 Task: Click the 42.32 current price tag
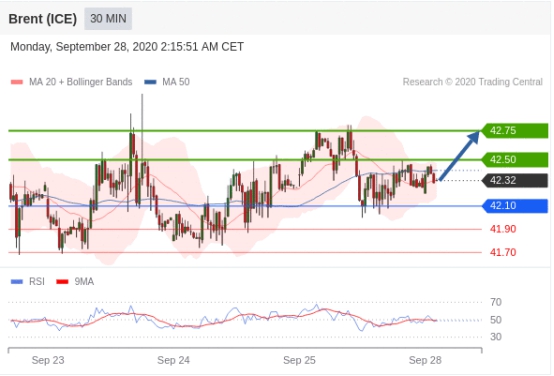(515, 181)
